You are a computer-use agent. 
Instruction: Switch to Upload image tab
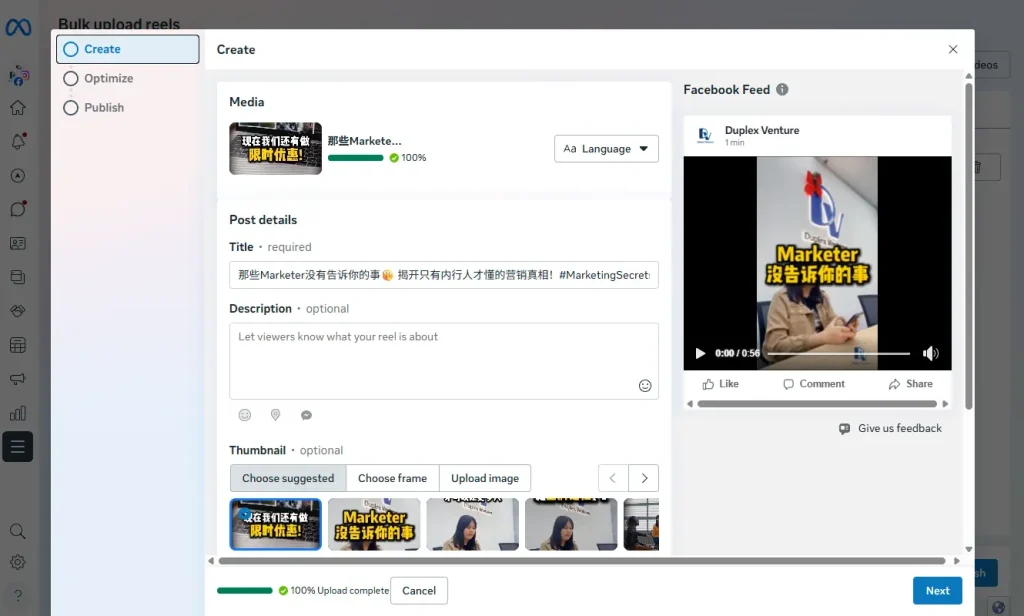click(x=485, y=478)
